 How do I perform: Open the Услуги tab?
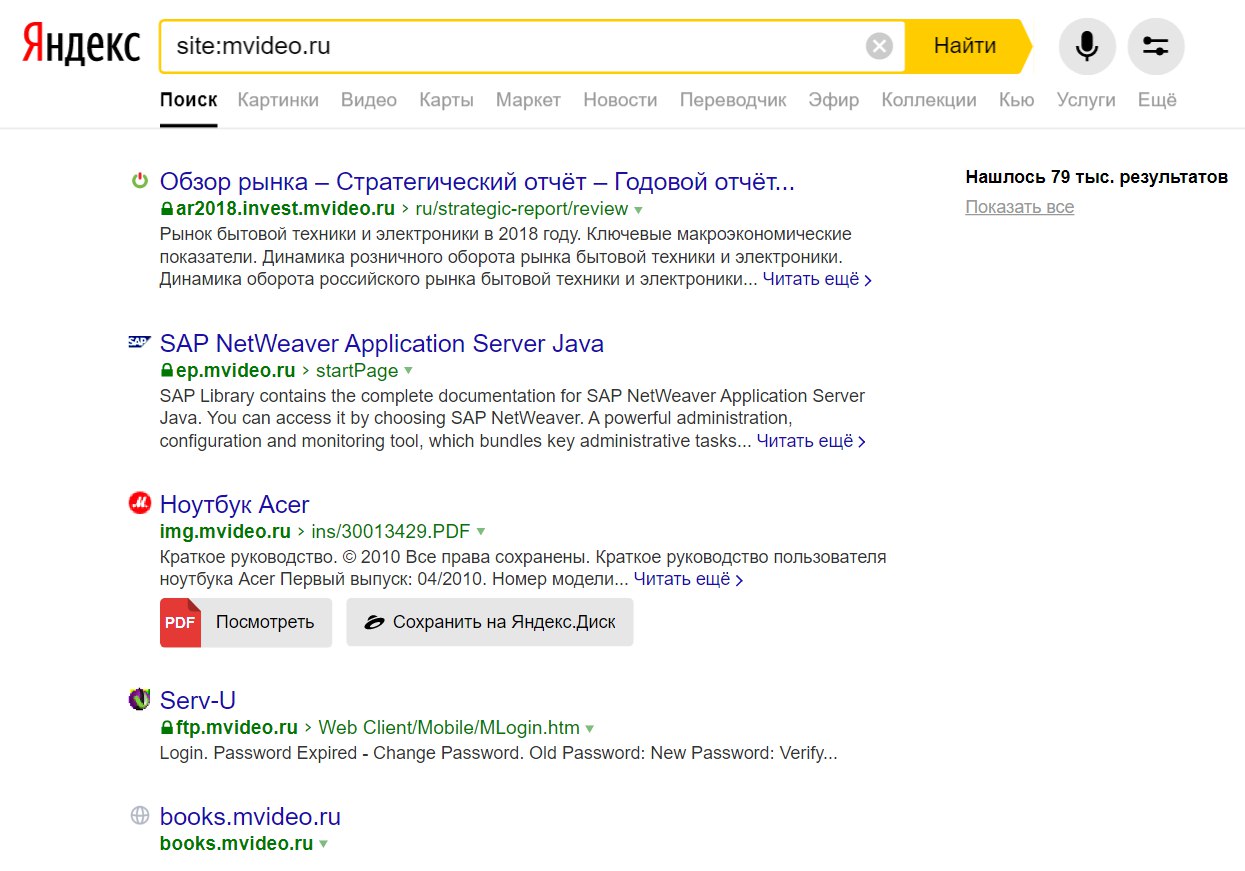point(1086,100)
